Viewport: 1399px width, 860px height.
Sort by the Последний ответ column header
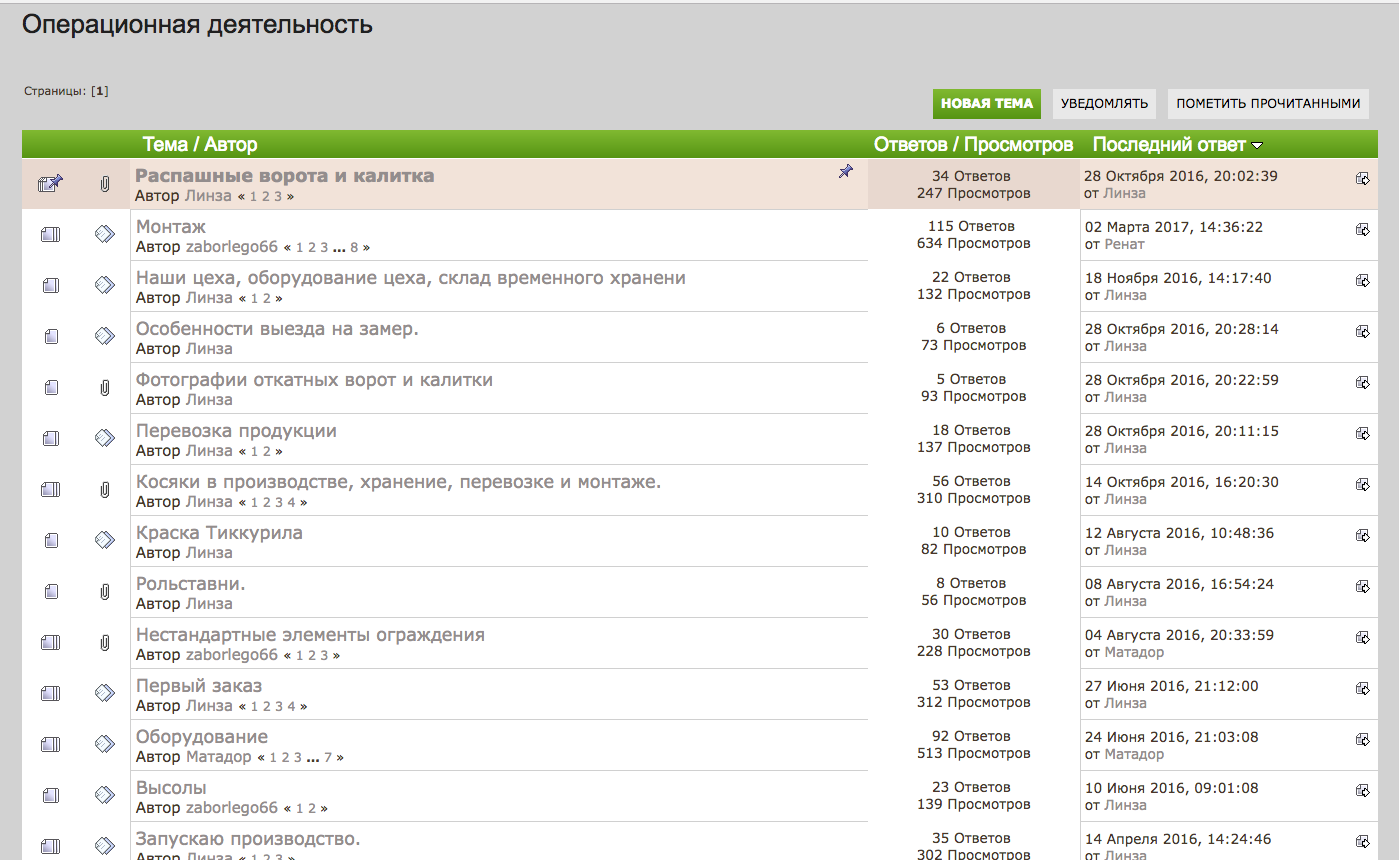pyautogui.click(x=1168, y=145)
